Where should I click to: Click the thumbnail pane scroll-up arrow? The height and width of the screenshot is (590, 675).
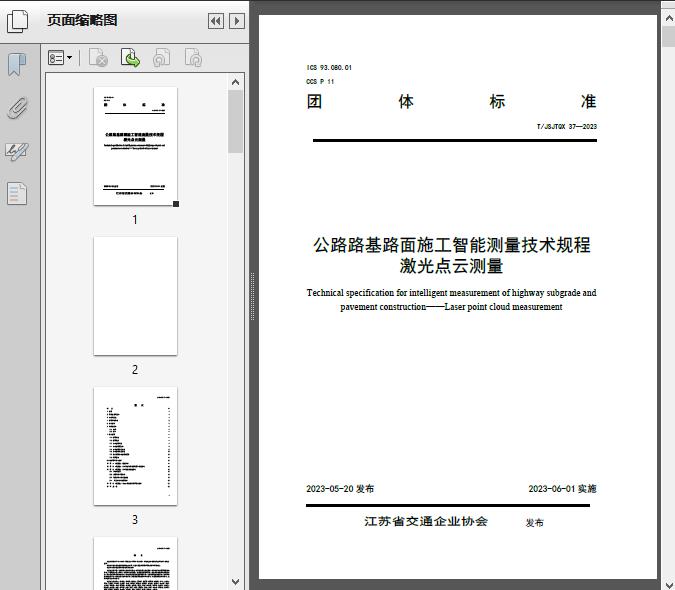(235, 82)
